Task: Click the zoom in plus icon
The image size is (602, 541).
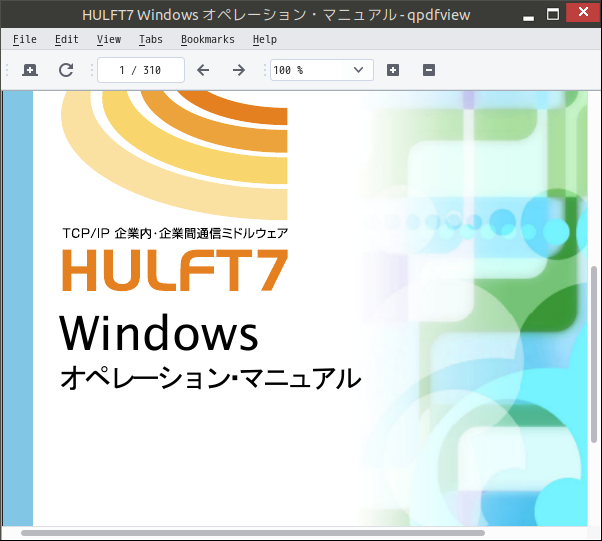Action: point(393,70)
